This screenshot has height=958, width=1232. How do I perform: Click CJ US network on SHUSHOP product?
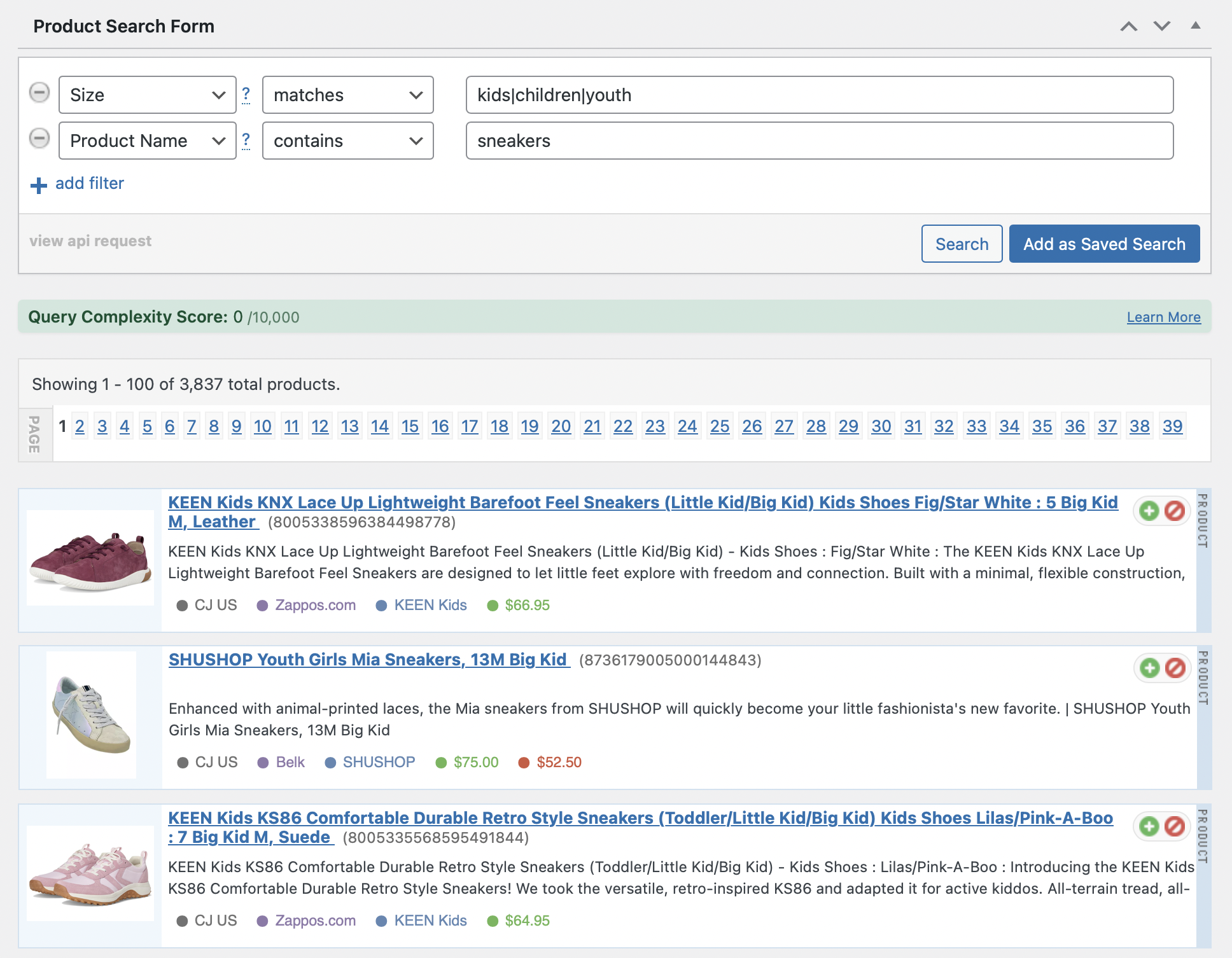[x=216, y=762]
